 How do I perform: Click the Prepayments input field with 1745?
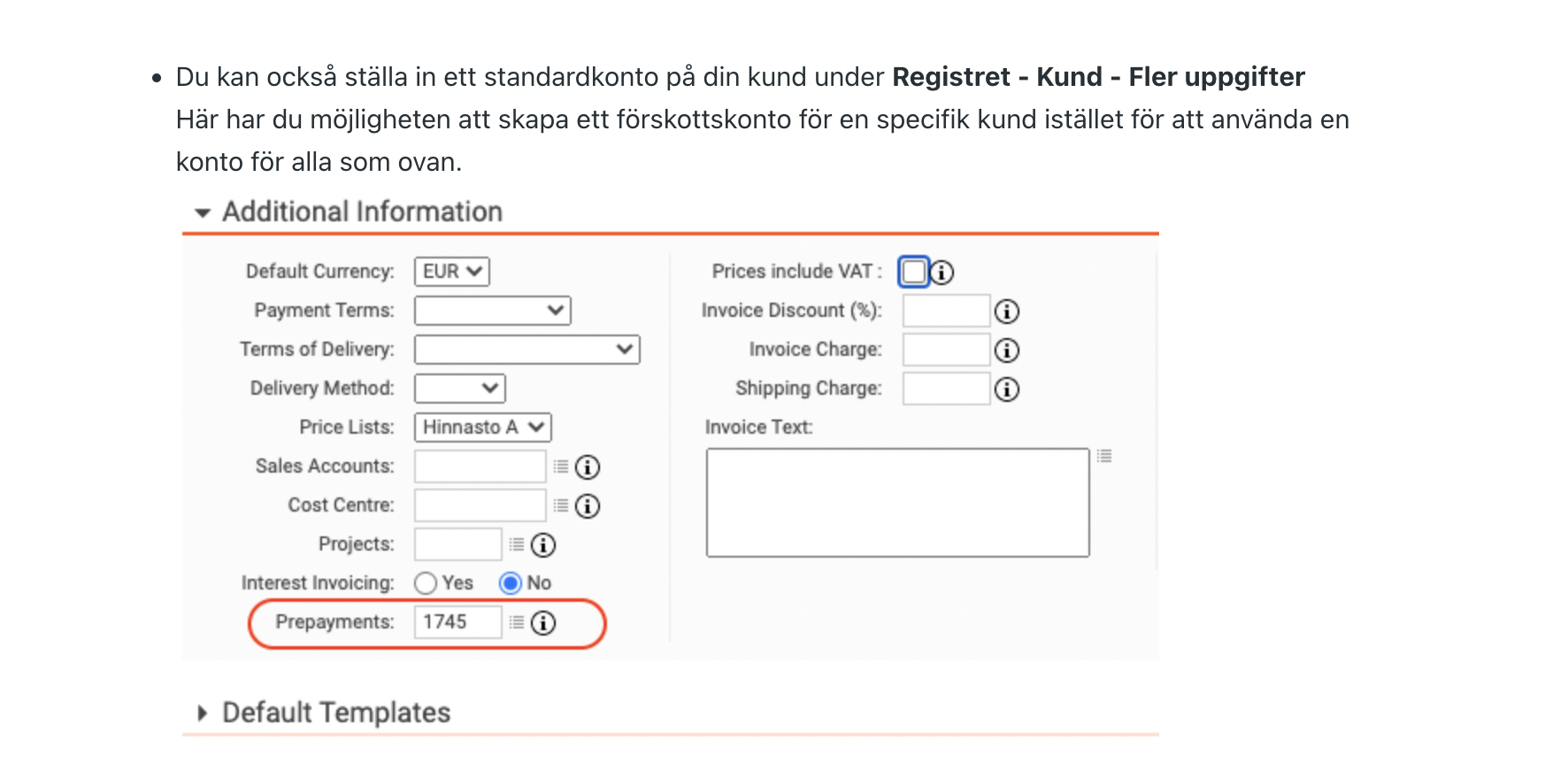click(457, 622)
